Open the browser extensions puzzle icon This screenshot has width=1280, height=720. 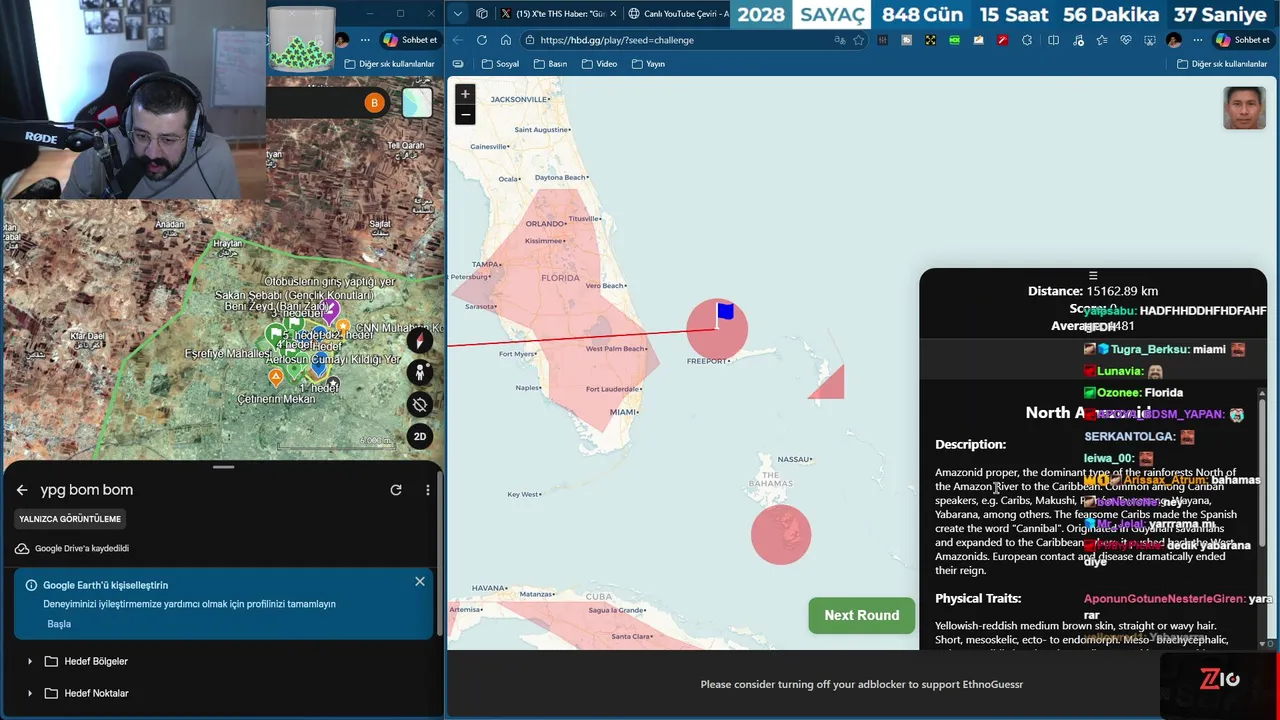1027,40
